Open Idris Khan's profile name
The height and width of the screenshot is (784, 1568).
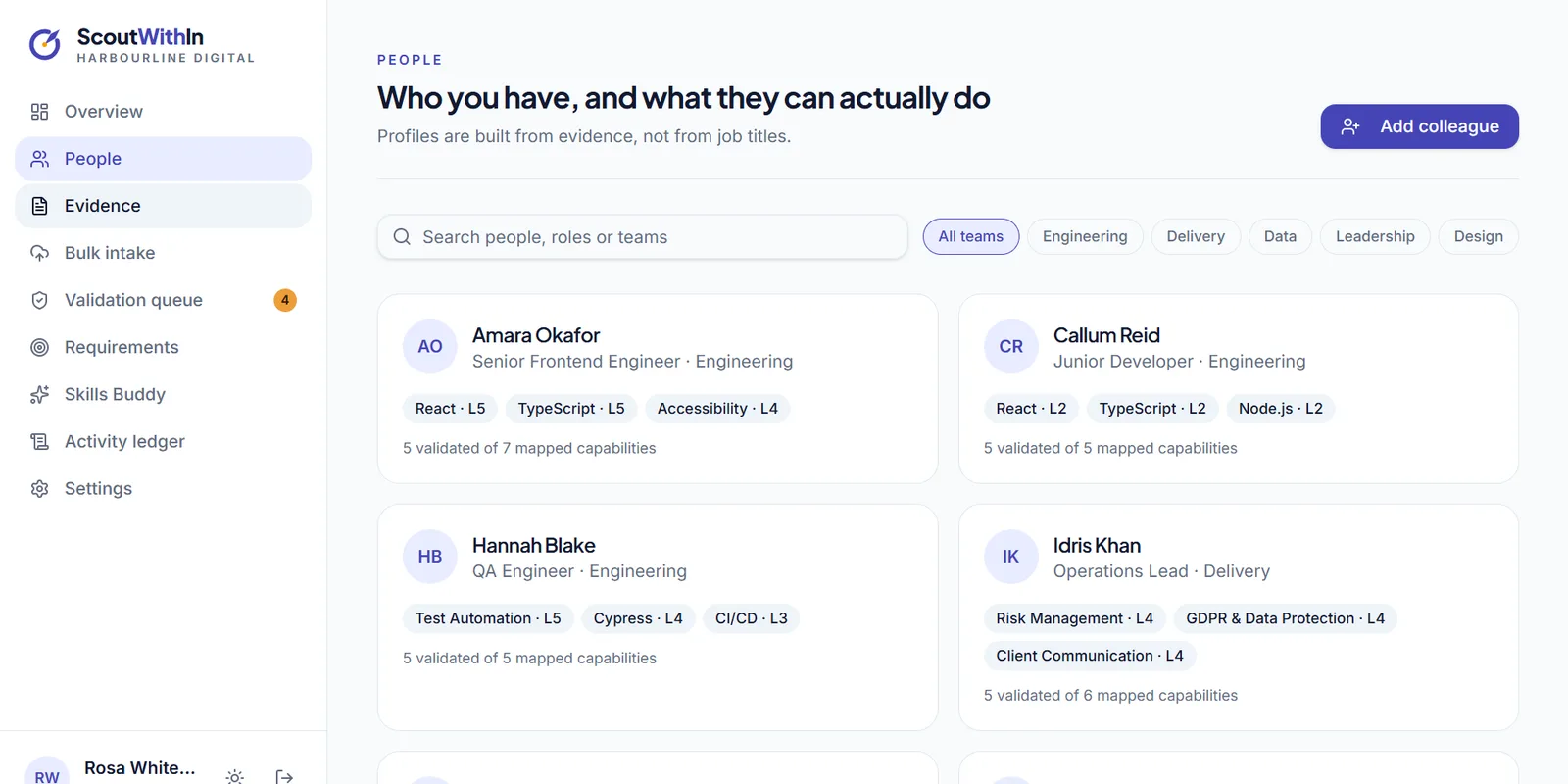(1097, 545)
